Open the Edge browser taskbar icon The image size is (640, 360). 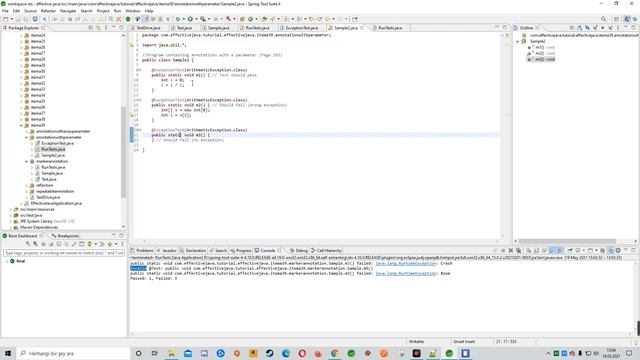(x=286, y=353)
